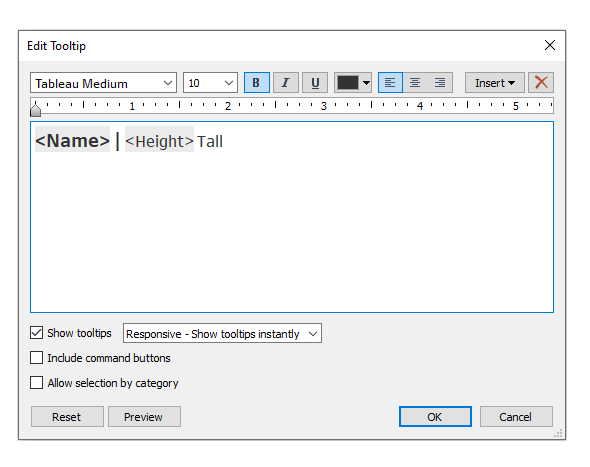Select right text alignment
Screen dimensions: 590x467
[440, 82]
